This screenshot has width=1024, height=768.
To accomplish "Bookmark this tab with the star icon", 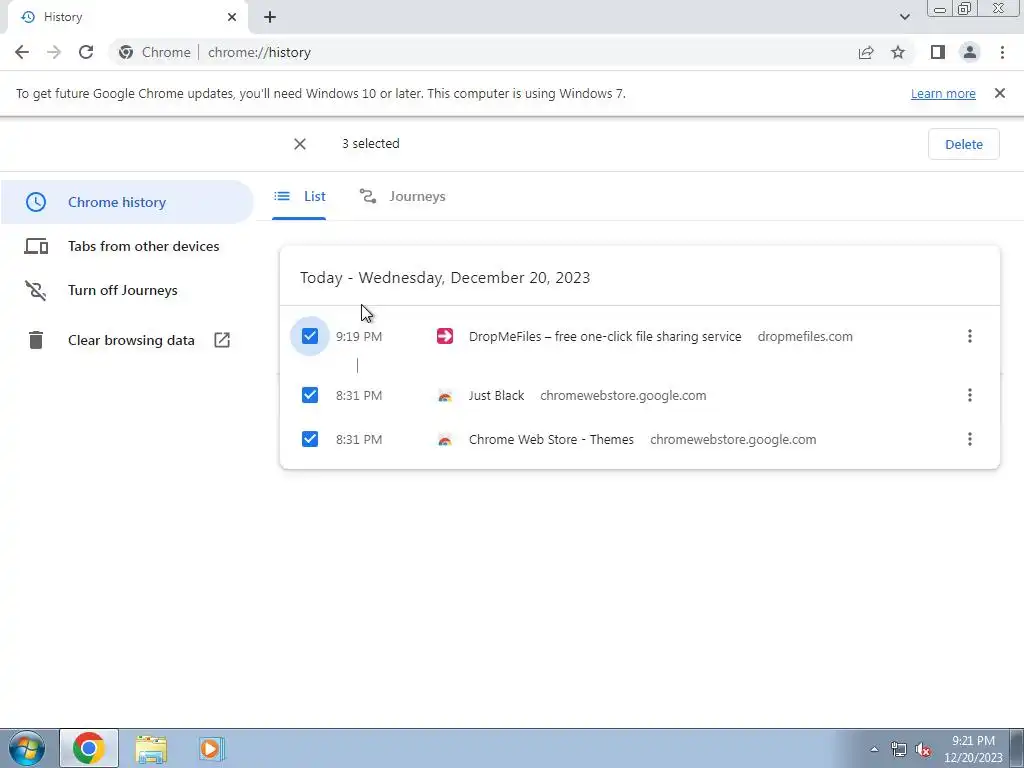I will click(898, 52).
